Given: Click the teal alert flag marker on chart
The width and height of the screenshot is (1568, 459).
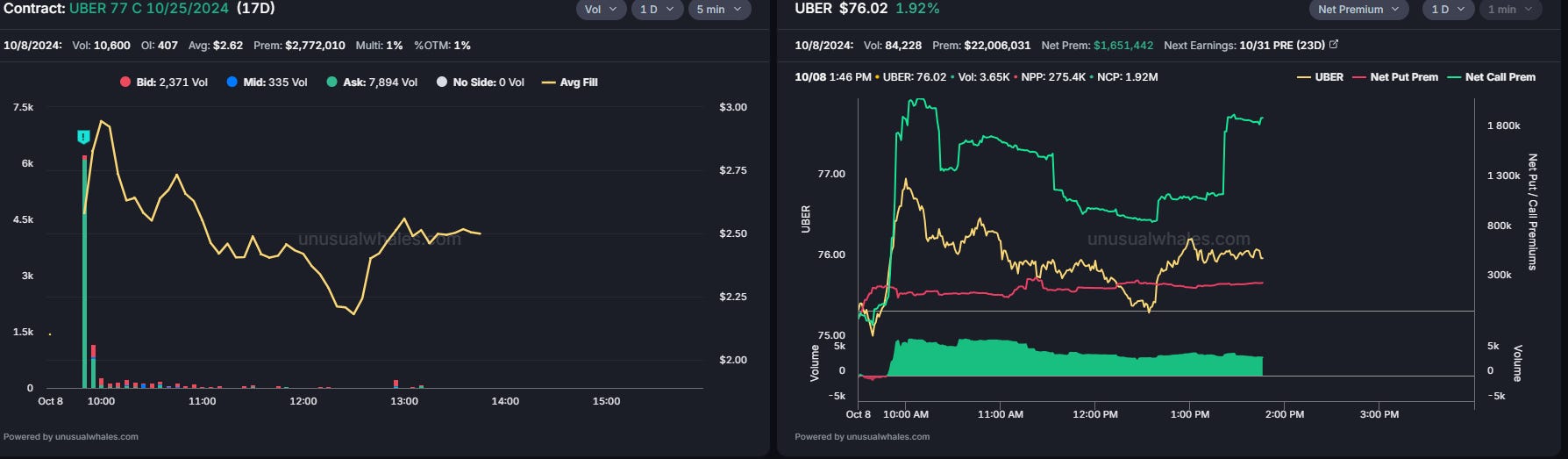Looking at the screenshot, I should [83, 137].
